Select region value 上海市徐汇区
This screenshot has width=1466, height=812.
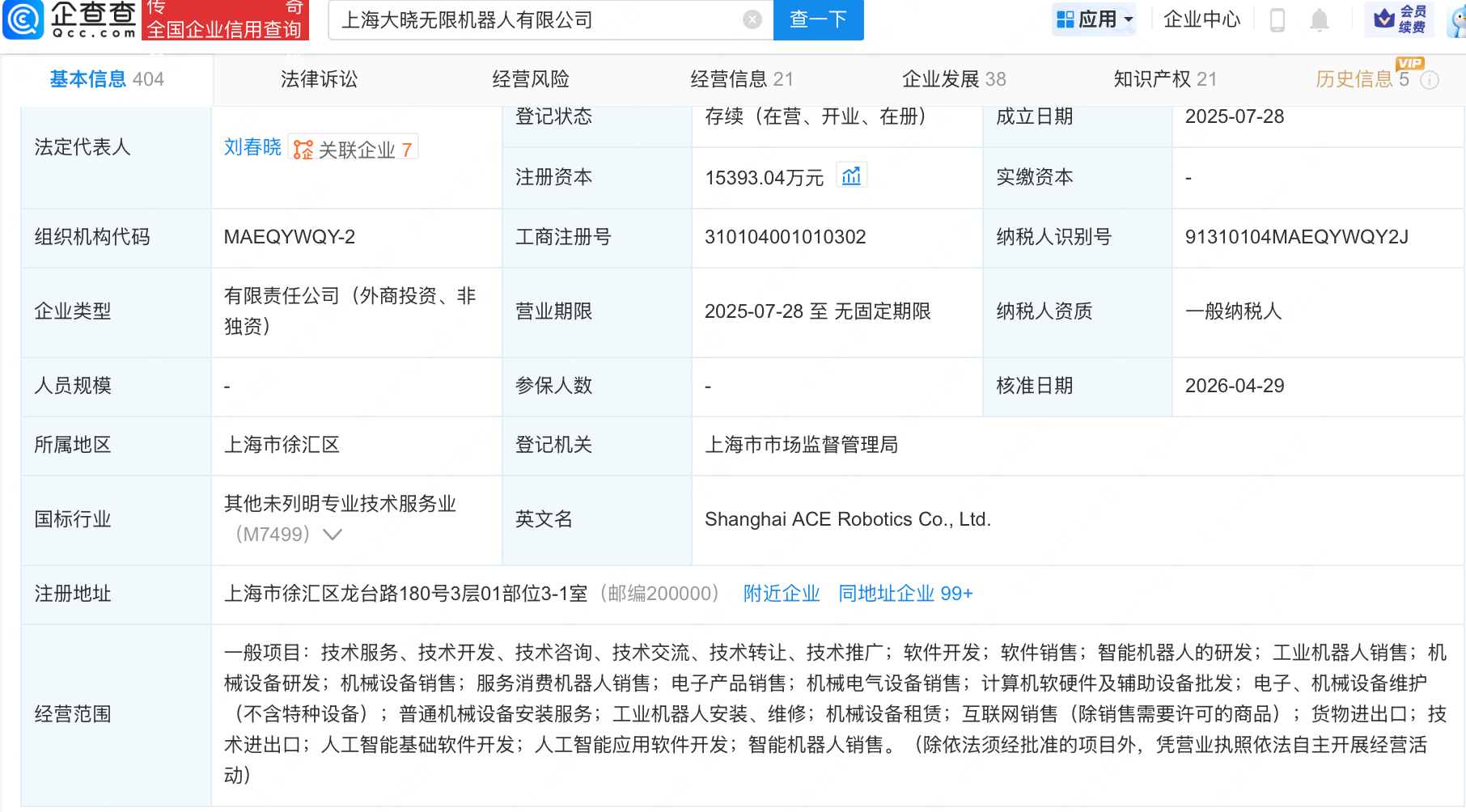click(282, 445)
